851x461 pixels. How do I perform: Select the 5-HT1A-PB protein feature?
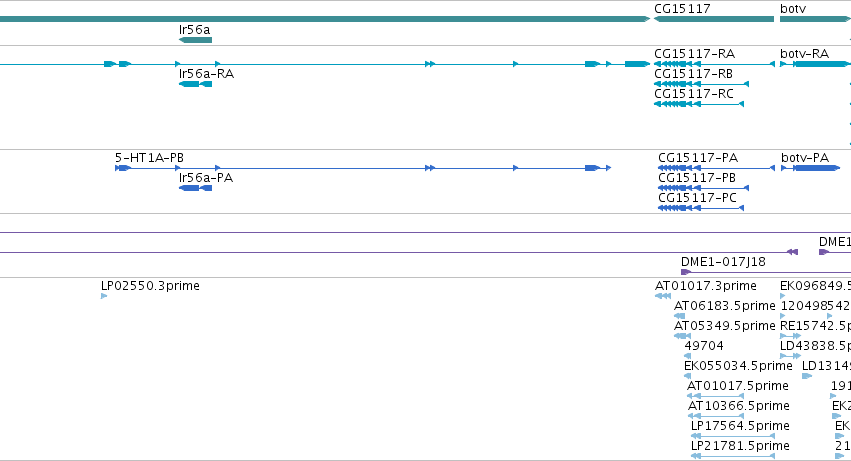pos(363,168)
